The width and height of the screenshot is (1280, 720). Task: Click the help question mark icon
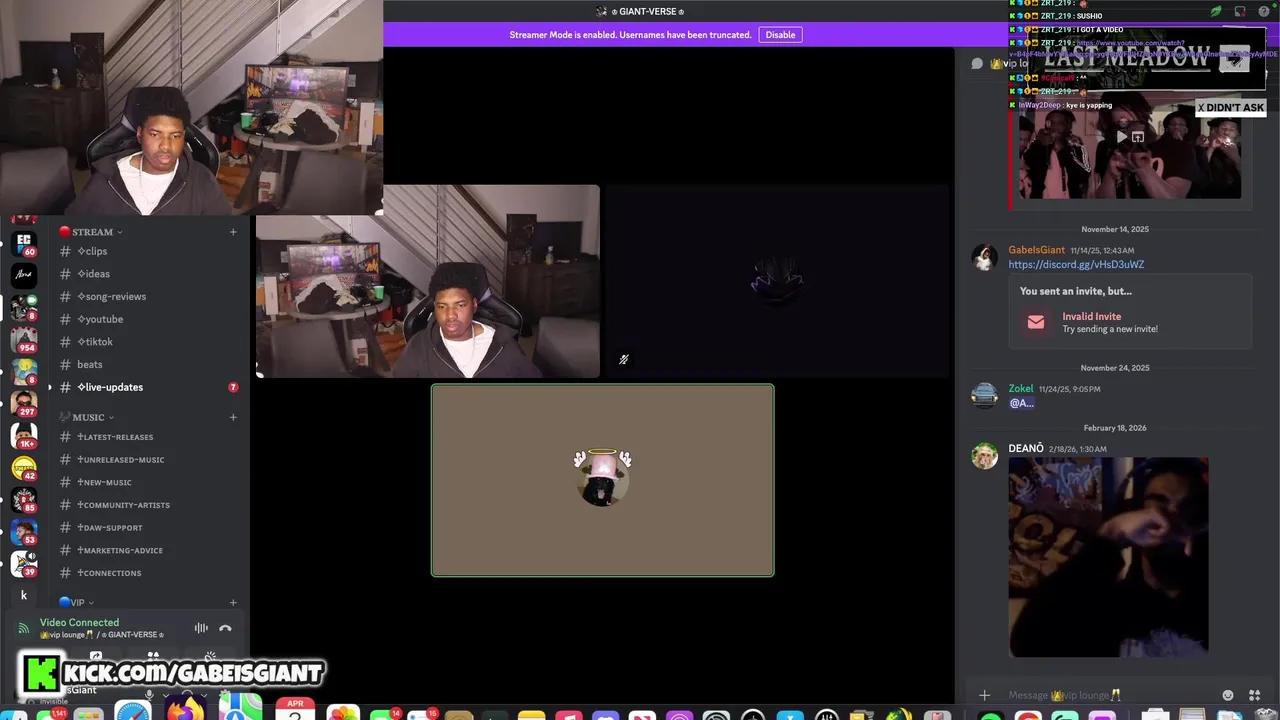pos(1264,11)
